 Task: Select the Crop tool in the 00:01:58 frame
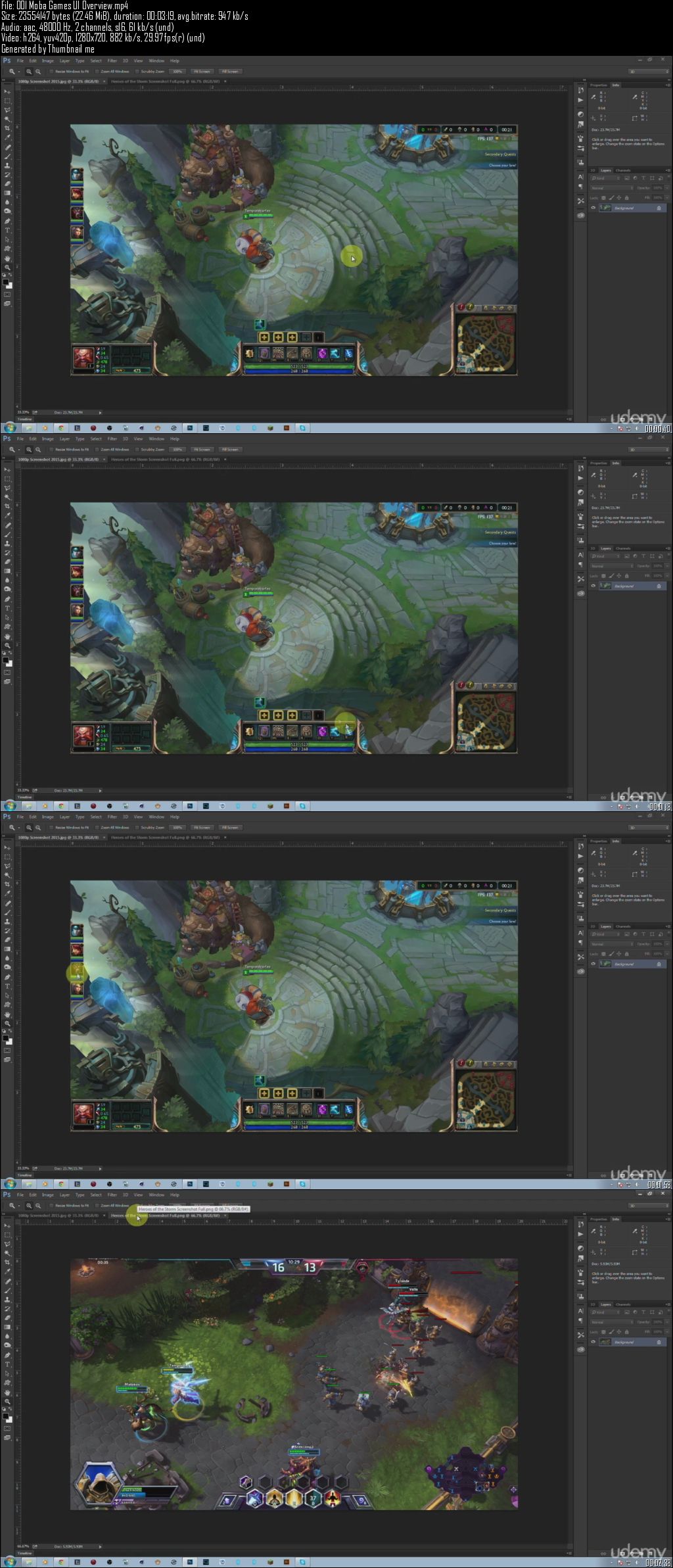tap(7, 884)
